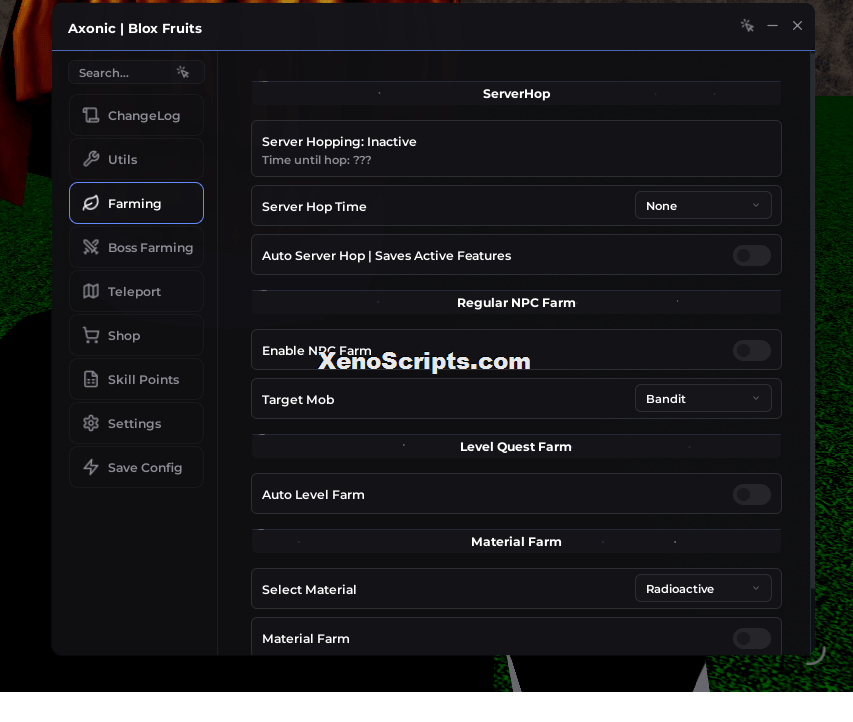The width and height of the screenshot is (853, 722).
Task: Go to Boss Farming tab
Action: click(137, 247)
